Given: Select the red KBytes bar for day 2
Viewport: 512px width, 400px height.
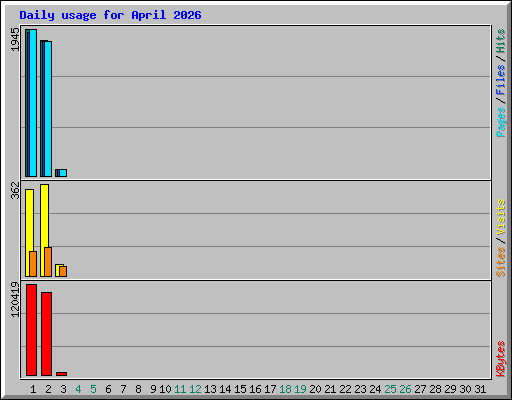Looking at the screenshot, I should [x=46, y=334].
